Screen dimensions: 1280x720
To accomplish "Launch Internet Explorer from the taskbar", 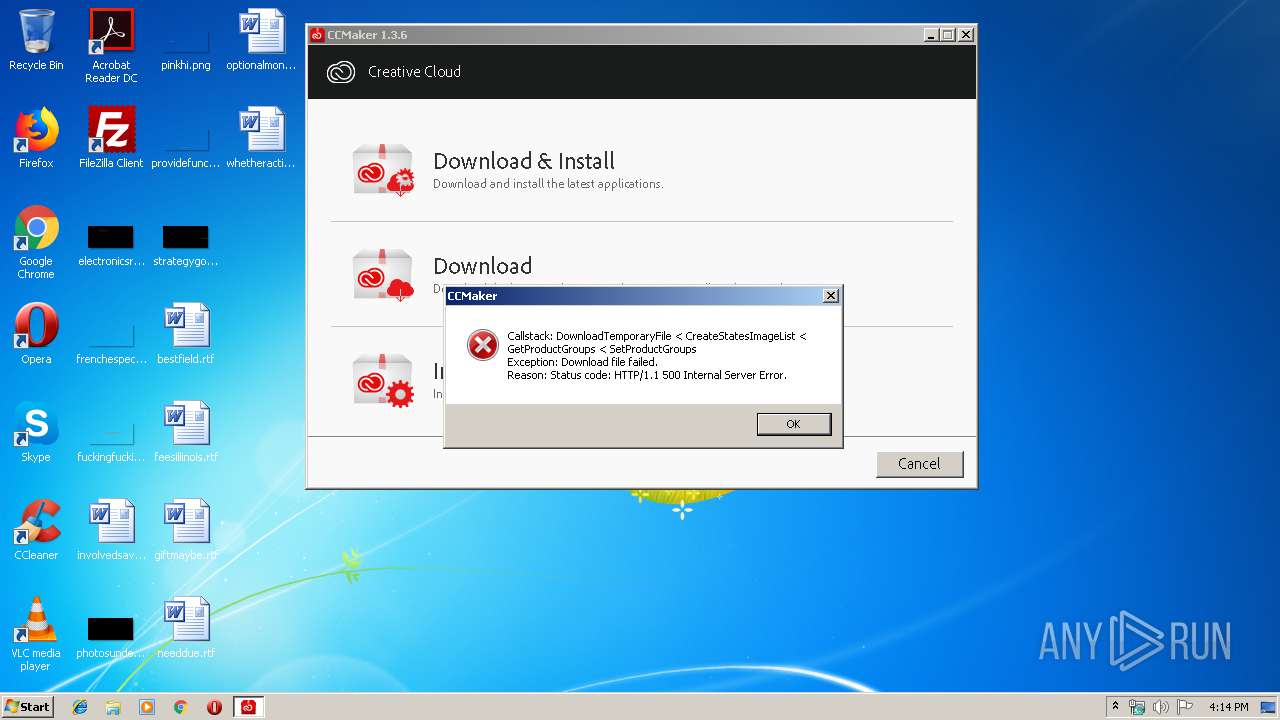I will coord(80,707).
